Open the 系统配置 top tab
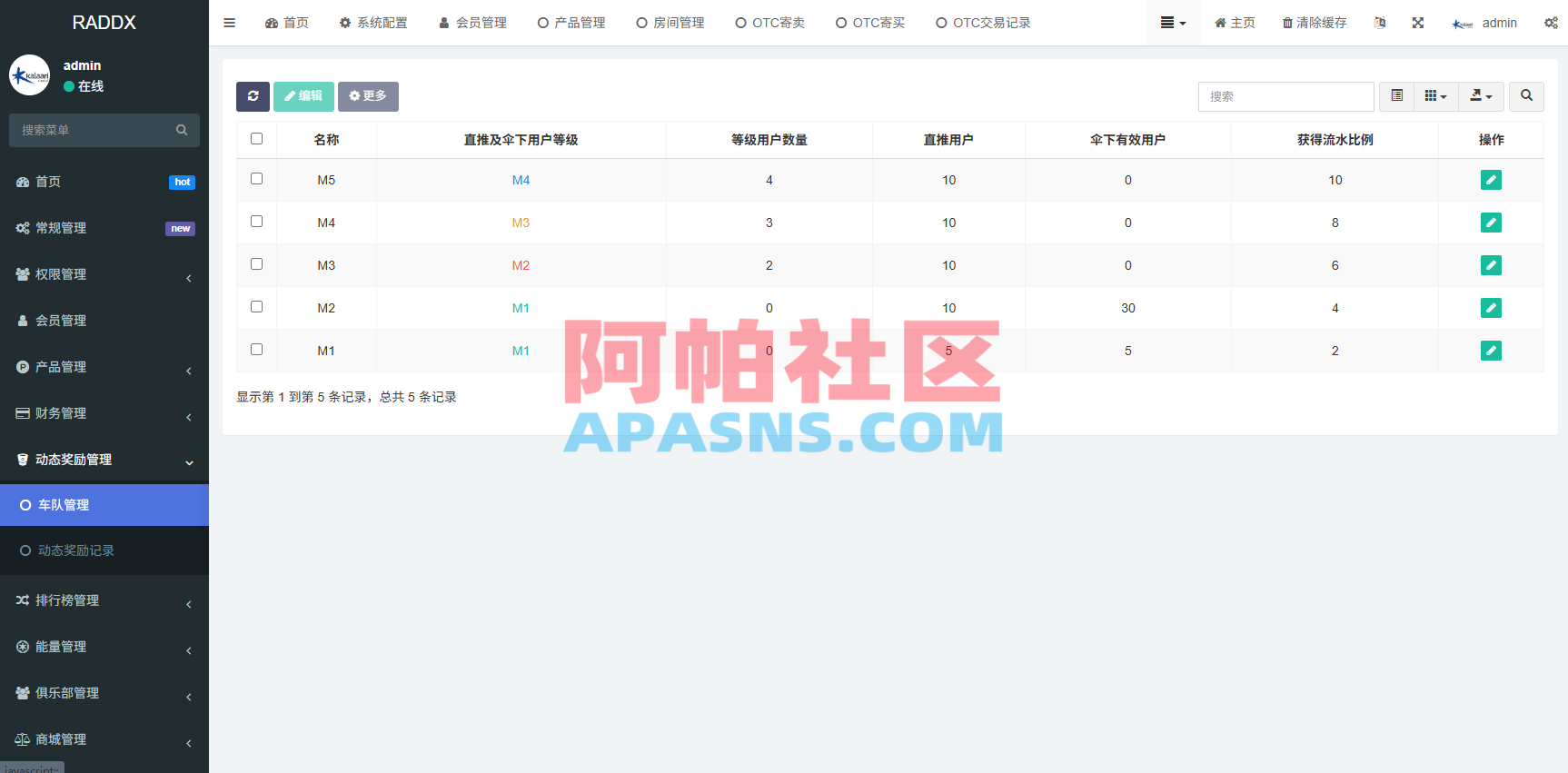Screen dimensions: 1568x773 (x=373, y=23)
